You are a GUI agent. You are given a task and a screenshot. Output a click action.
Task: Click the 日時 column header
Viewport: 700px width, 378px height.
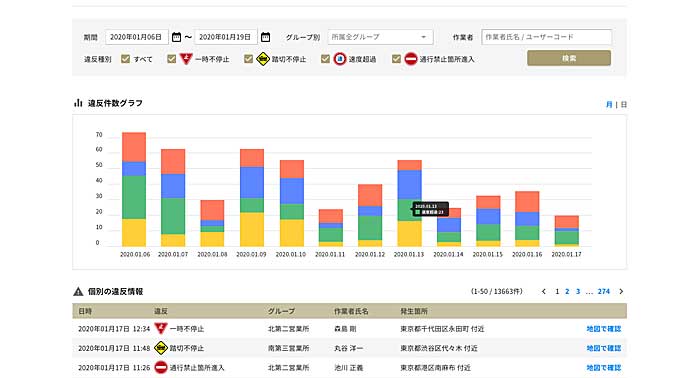tap(85, 311)
